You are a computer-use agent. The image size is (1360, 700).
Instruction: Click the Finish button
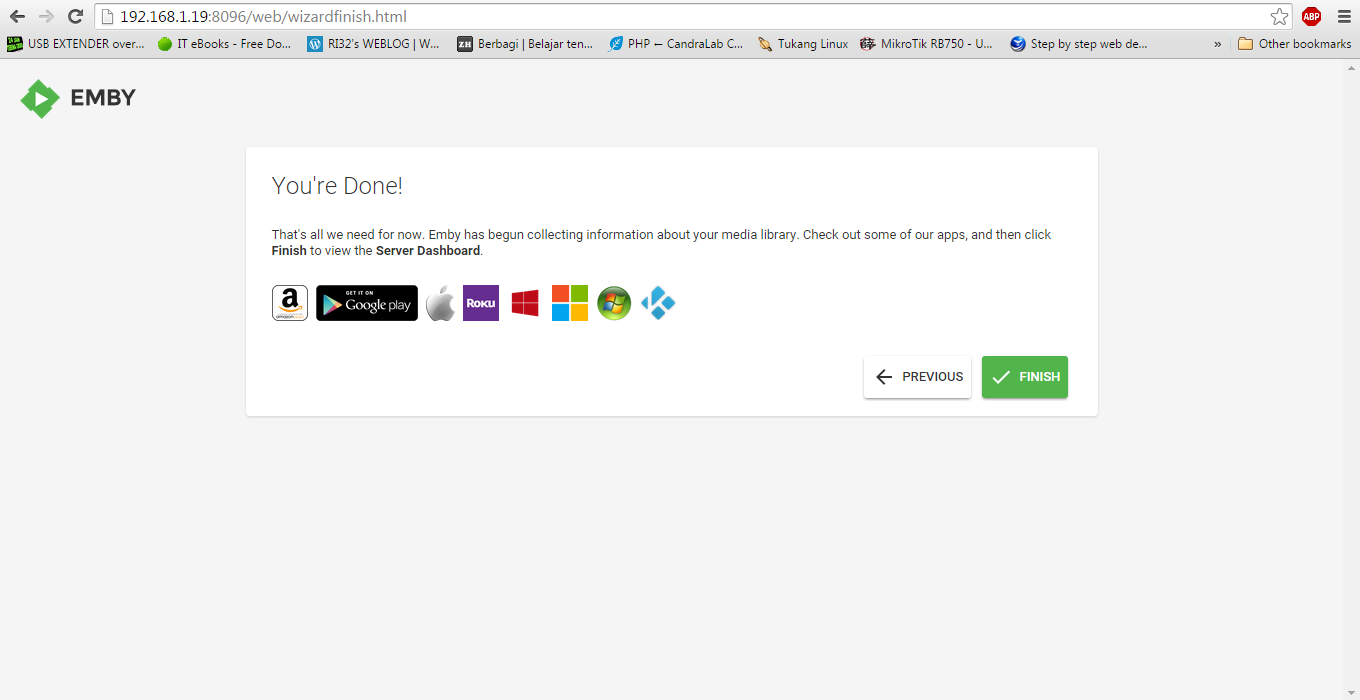tap(1025, 377)
